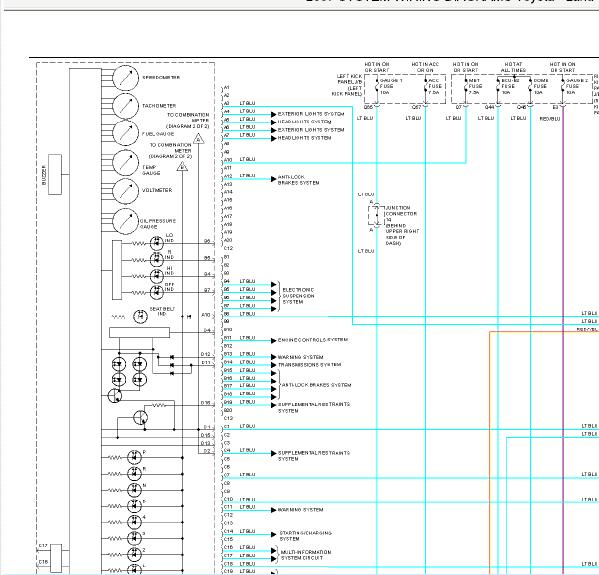Viewport: 599px width, 575px height.
Task: Click the SEAT BELT IND label
Action: pyautogui.click(x=162, y=311)
